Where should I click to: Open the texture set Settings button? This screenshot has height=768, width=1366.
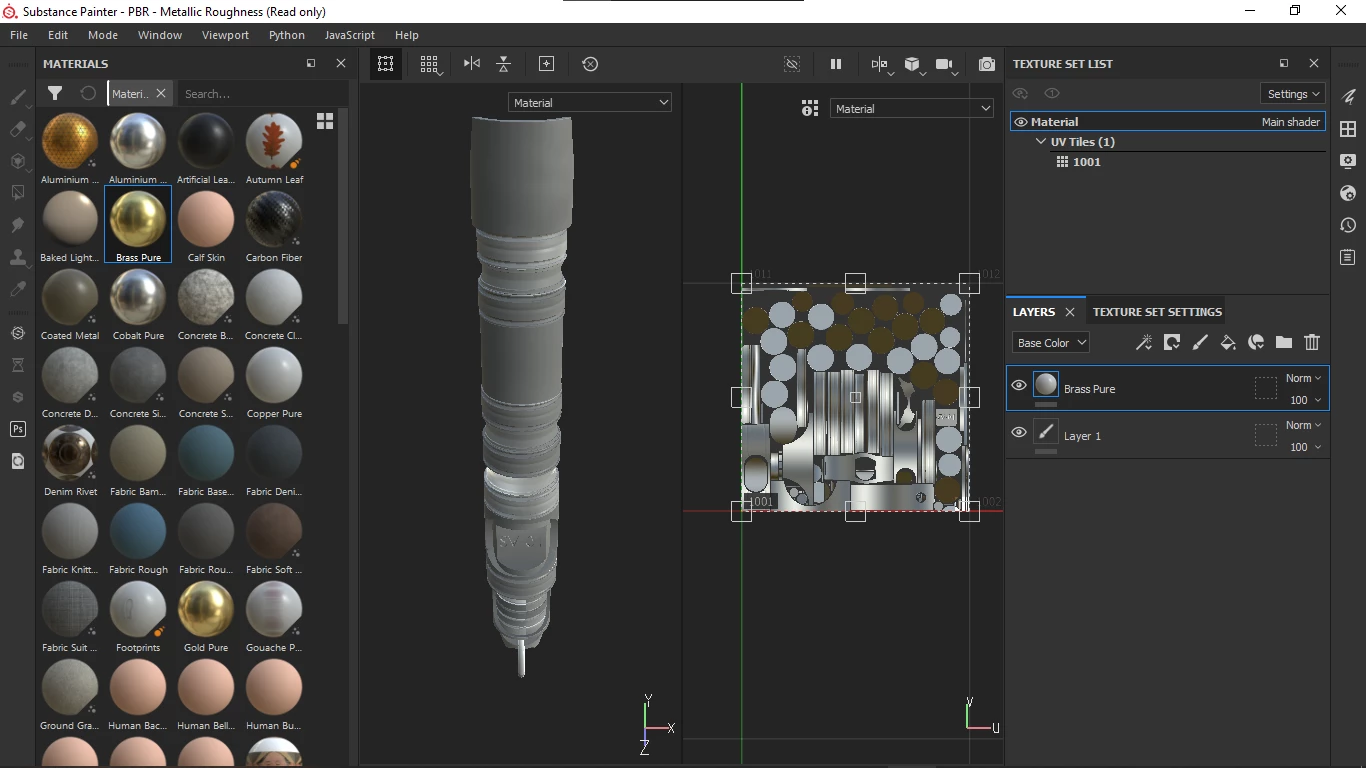(x=1293, y=94)
